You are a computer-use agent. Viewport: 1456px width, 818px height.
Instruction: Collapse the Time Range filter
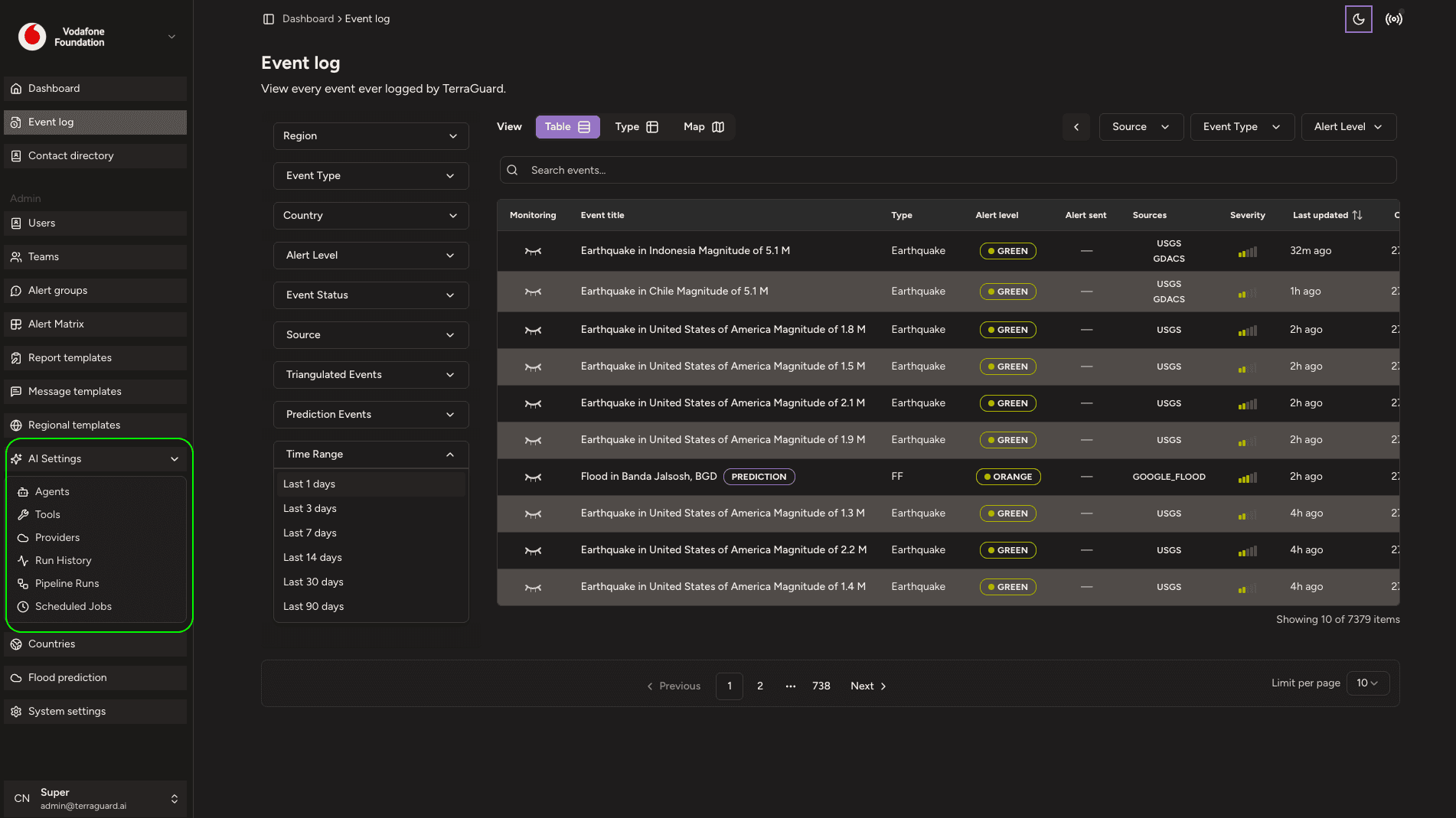(371, 455)
